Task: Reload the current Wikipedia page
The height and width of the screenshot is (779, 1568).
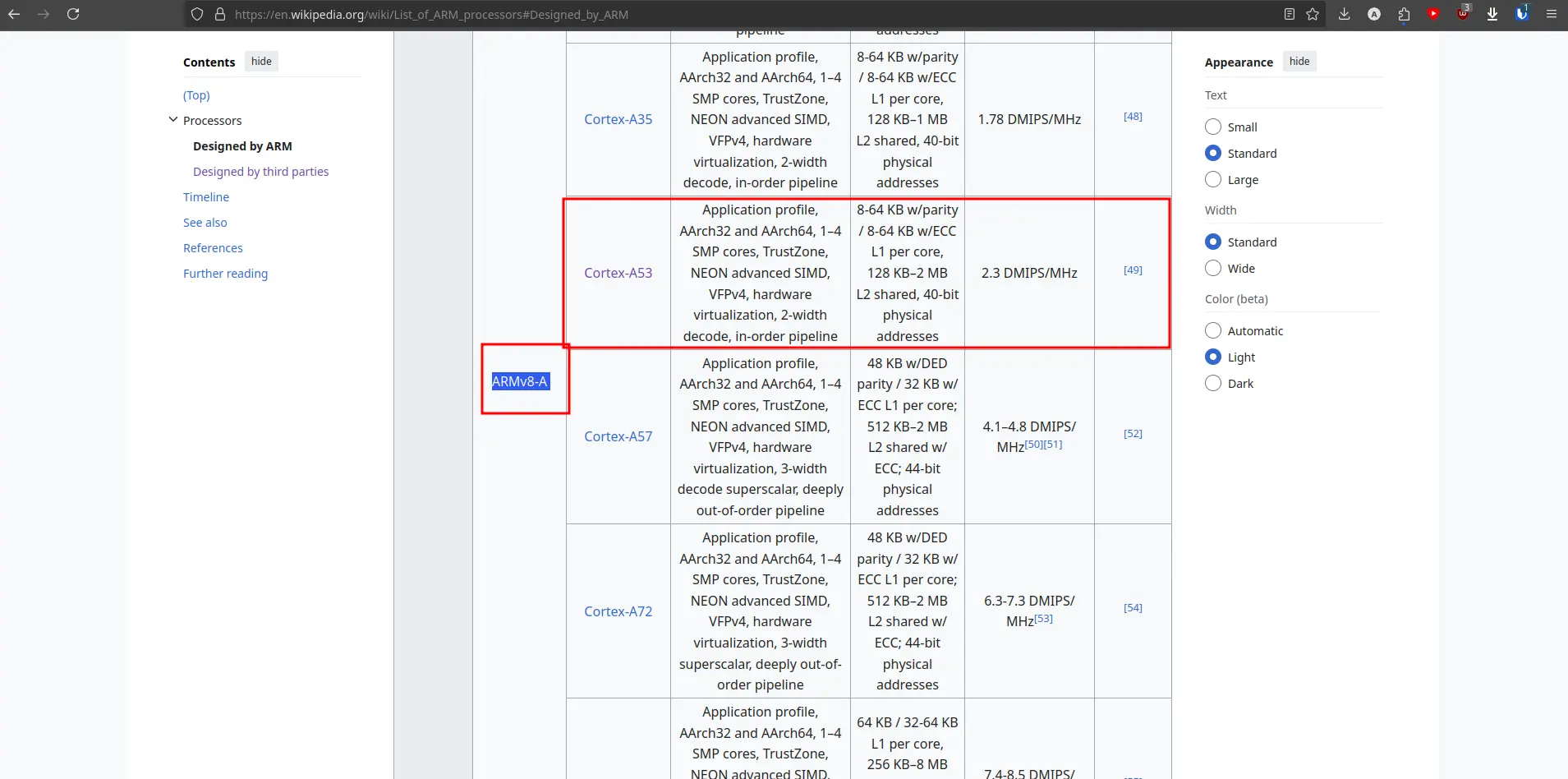Action: pyautogui.click(x=73, y=14)
